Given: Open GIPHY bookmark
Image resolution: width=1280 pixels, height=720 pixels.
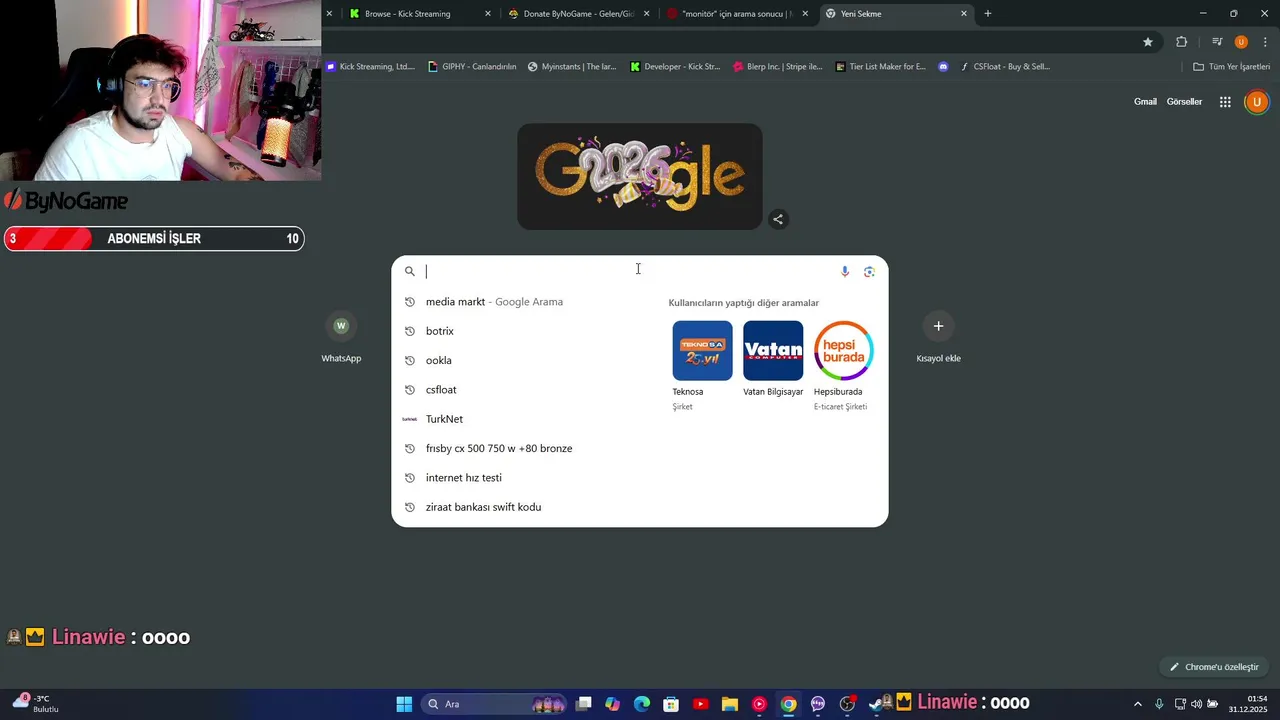Looking at the screenshot, I should coord(472,67).
